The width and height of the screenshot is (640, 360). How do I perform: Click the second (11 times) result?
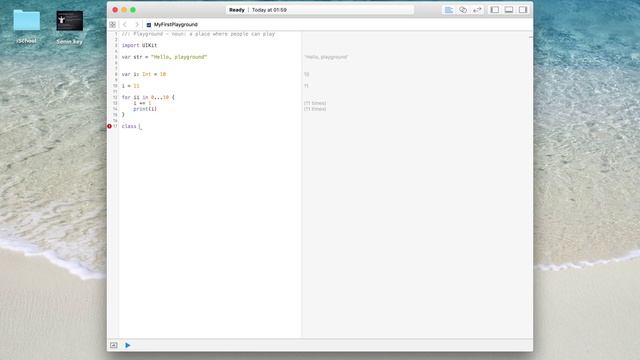(315, 109)
